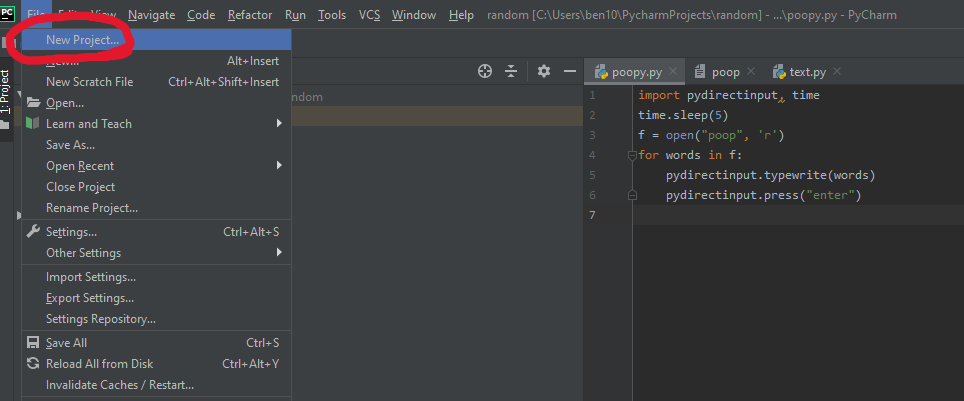Open the VCS menu

pos(369,15)
